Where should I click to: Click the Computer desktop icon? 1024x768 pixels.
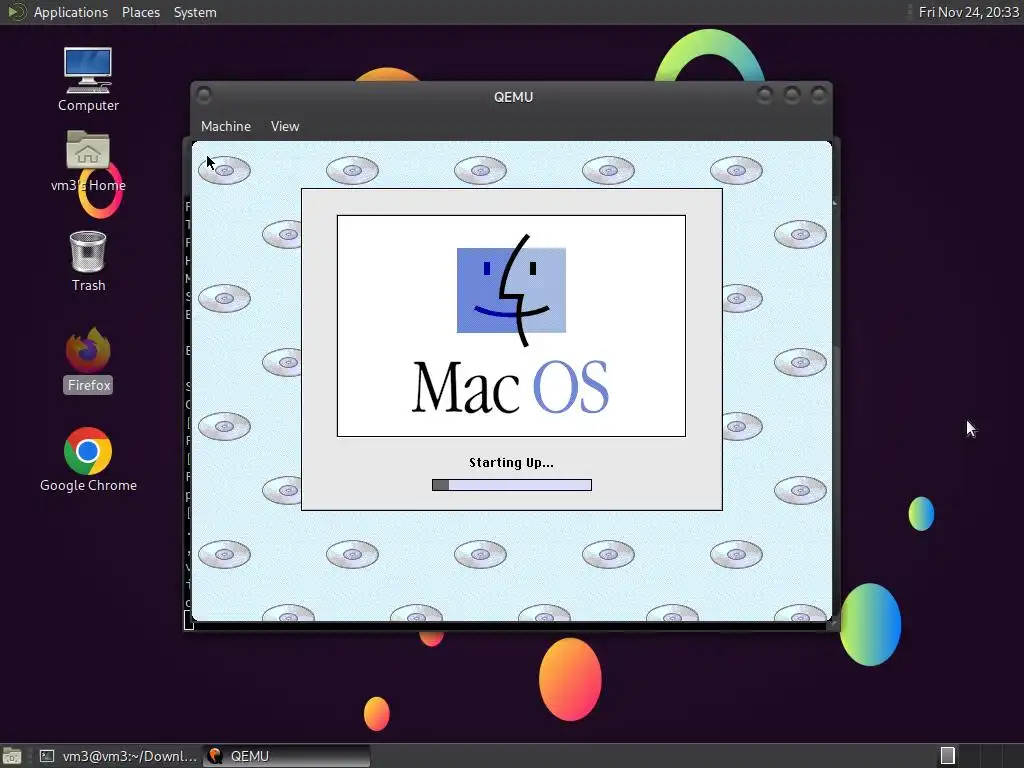coord(88,80)
